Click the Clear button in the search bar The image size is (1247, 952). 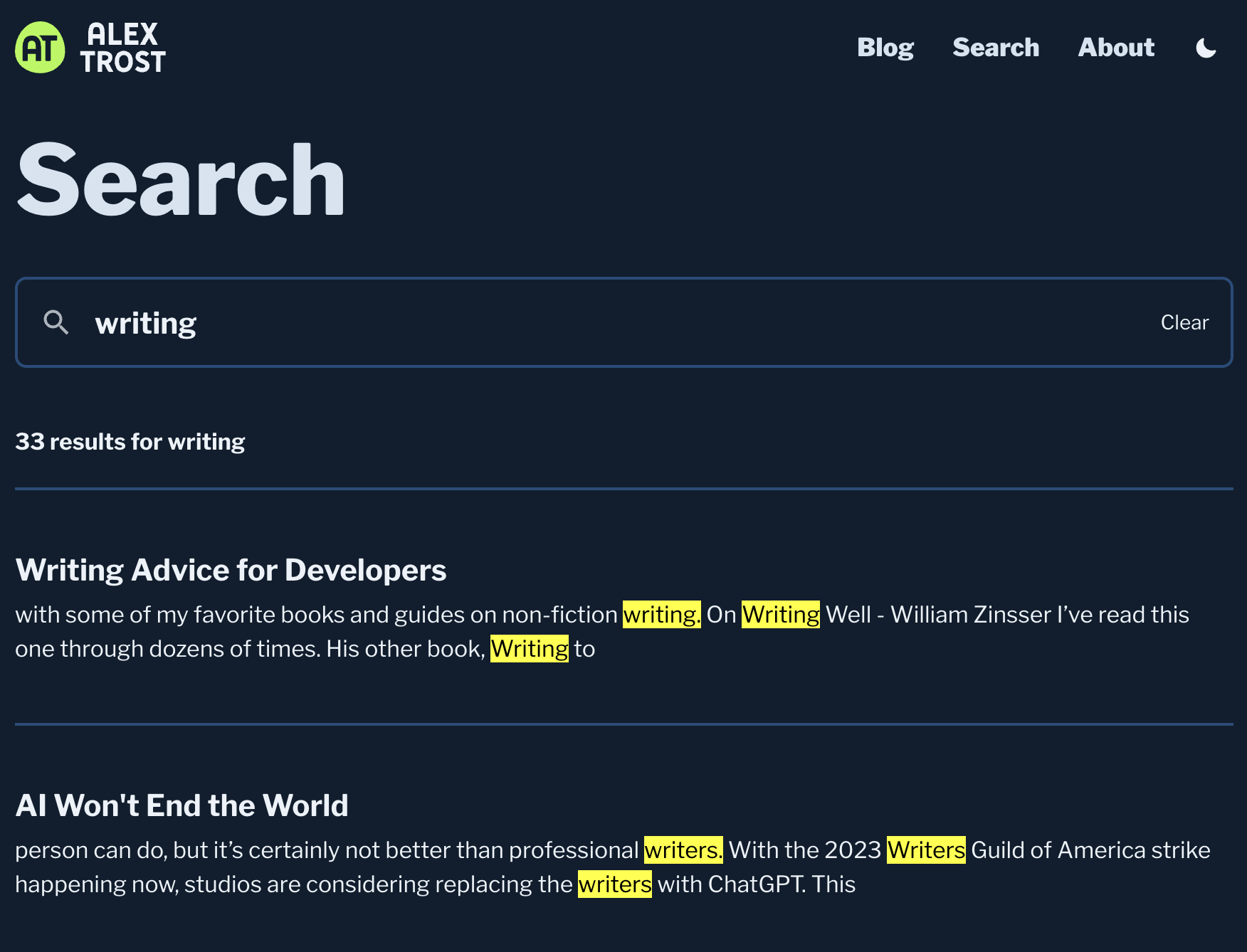point(1184,322)
